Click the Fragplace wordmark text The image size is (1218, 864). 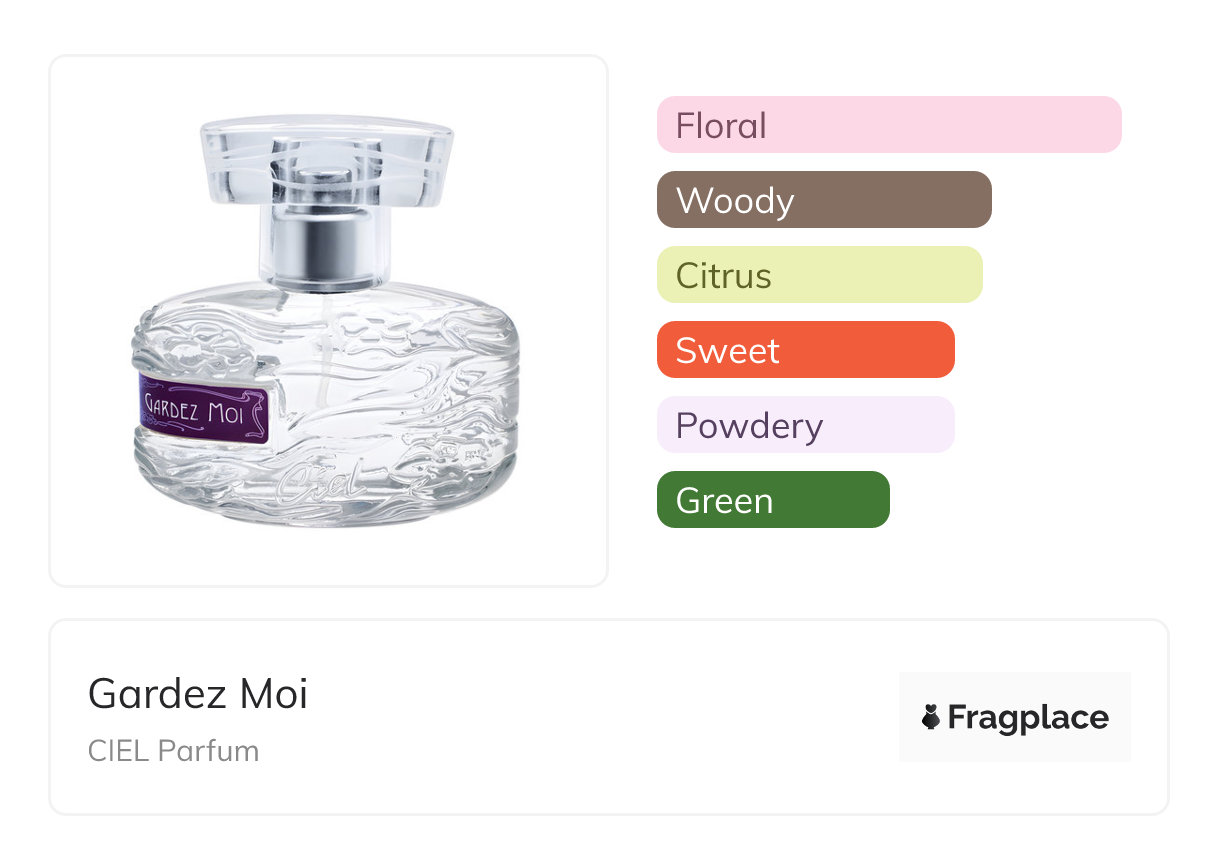[x=1028, y=718]
